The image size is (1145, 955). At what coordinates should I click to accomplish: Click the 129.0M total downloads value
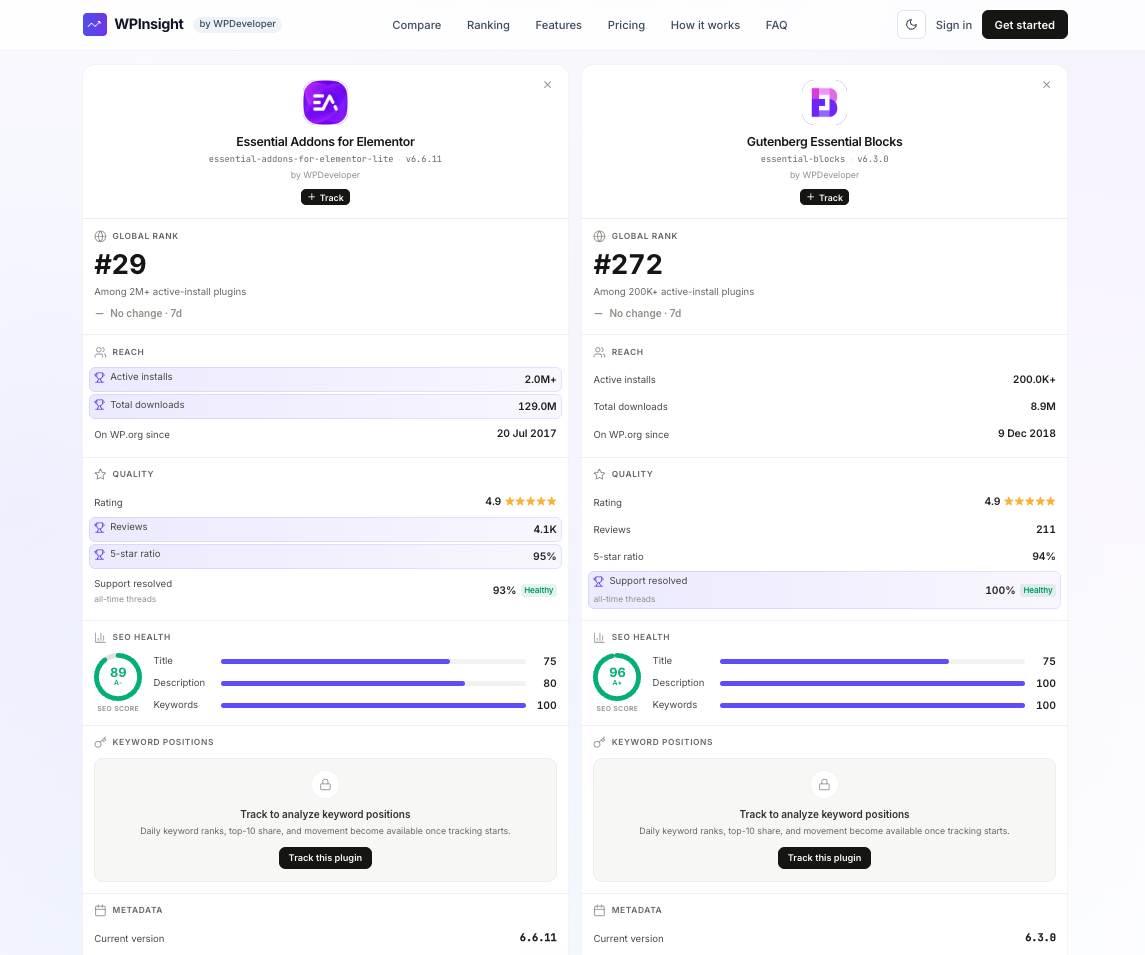click(x=537, y=406)
